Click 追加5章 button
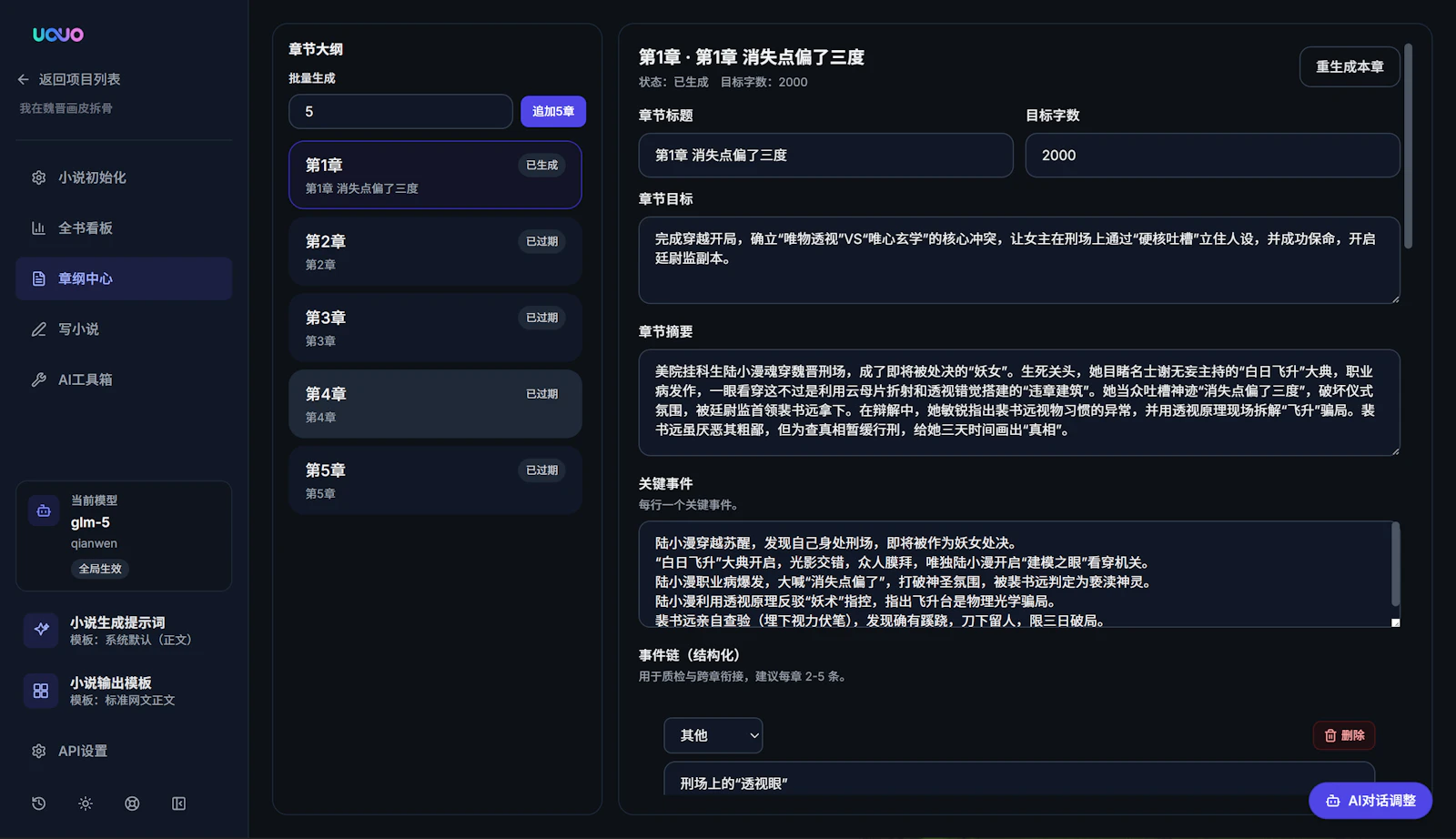 click(x=553, y=111)
